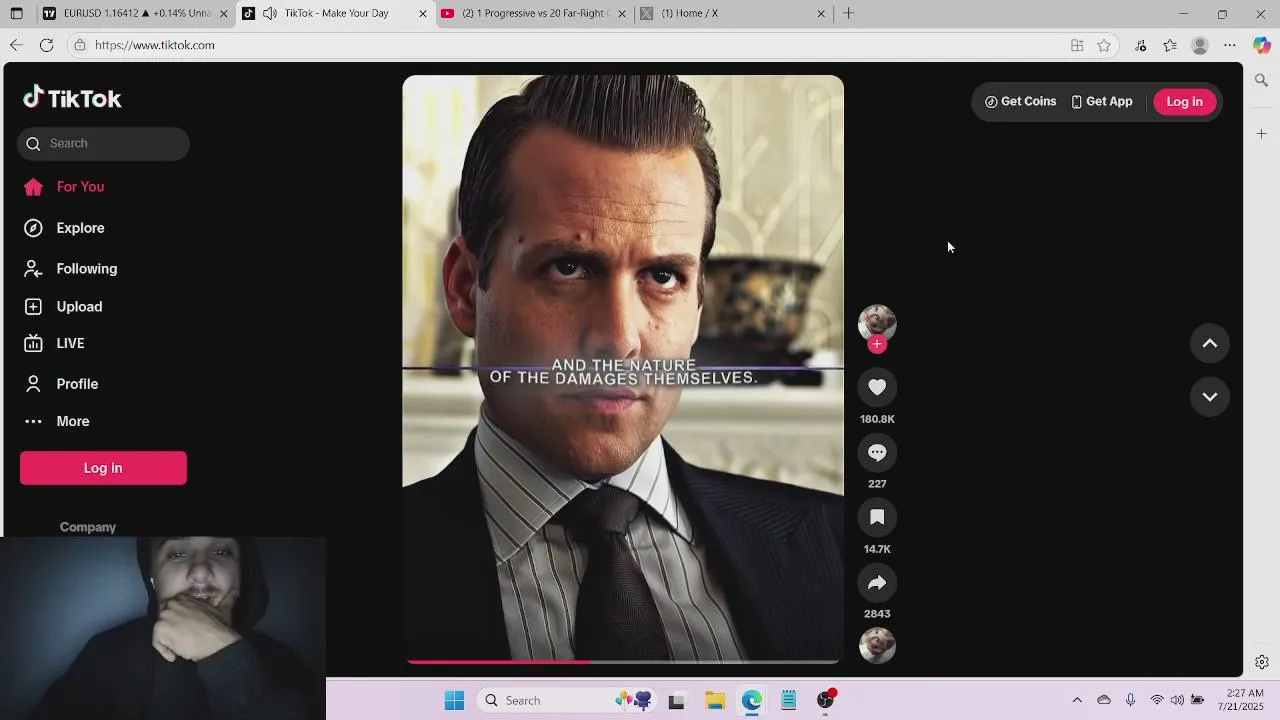This screenshot has height=720, width=1280.
Task: Open Edge sidebar search icon
Action: 1261,80
